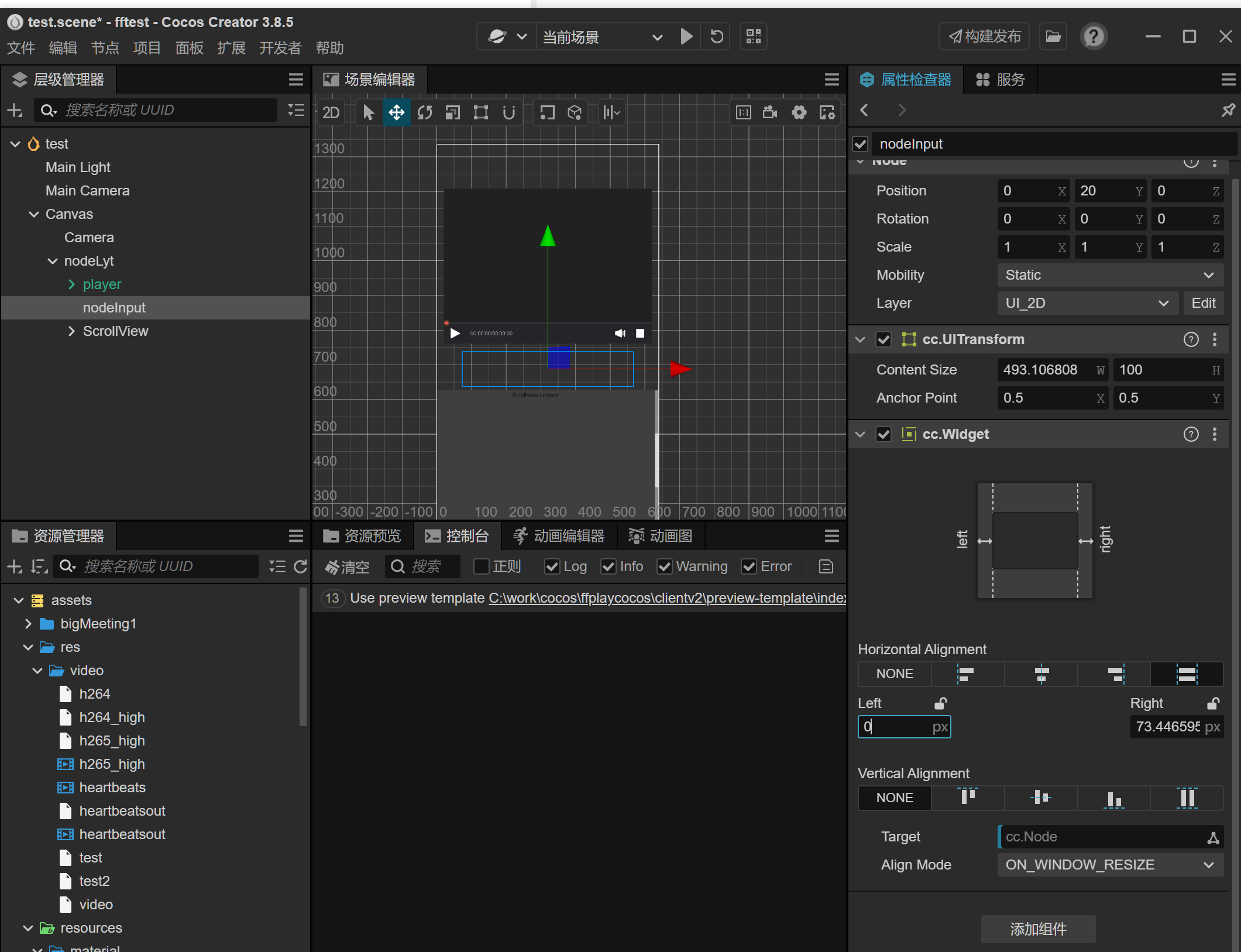Image resolution: width=1241 pixels, height=952 pixels.
Task: Open the QR code preview icon
Action: click(x=754, y=37)
